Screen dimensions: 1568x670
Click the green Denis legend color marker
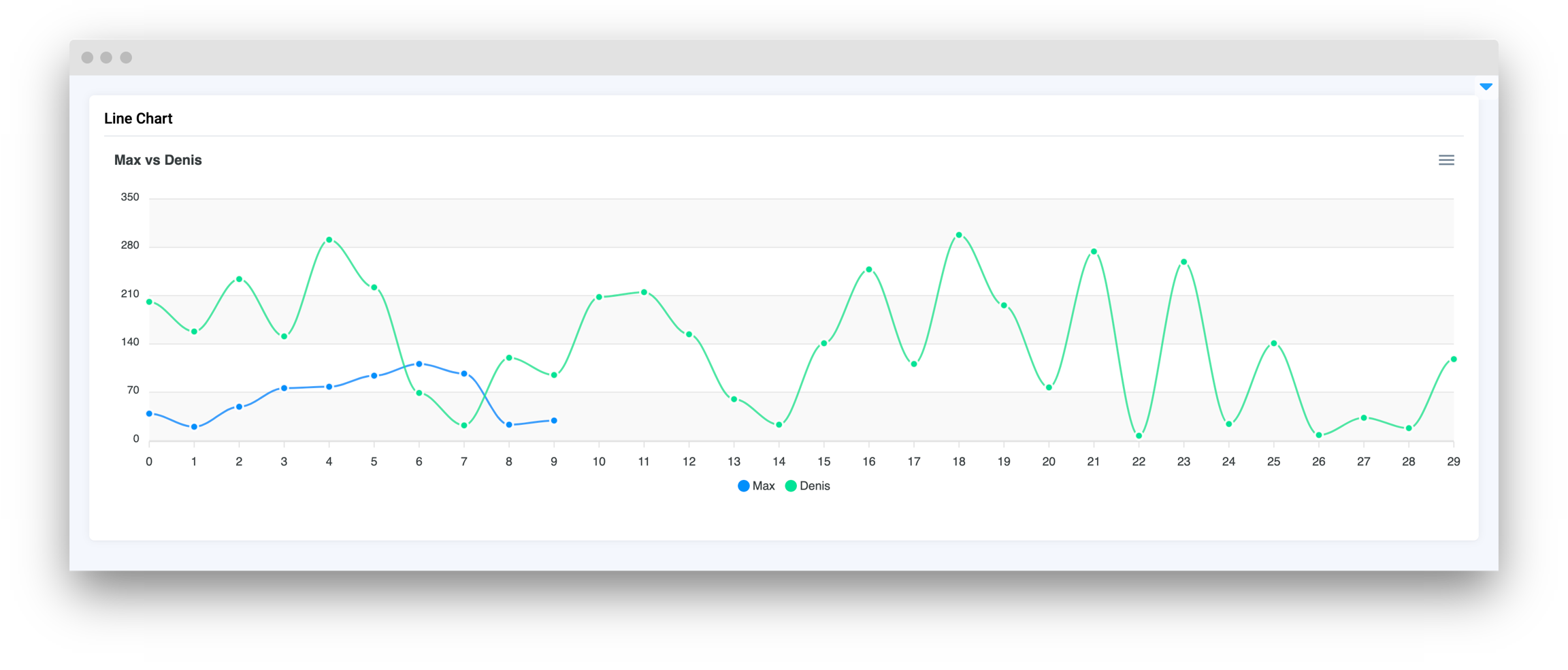point(791,486)
